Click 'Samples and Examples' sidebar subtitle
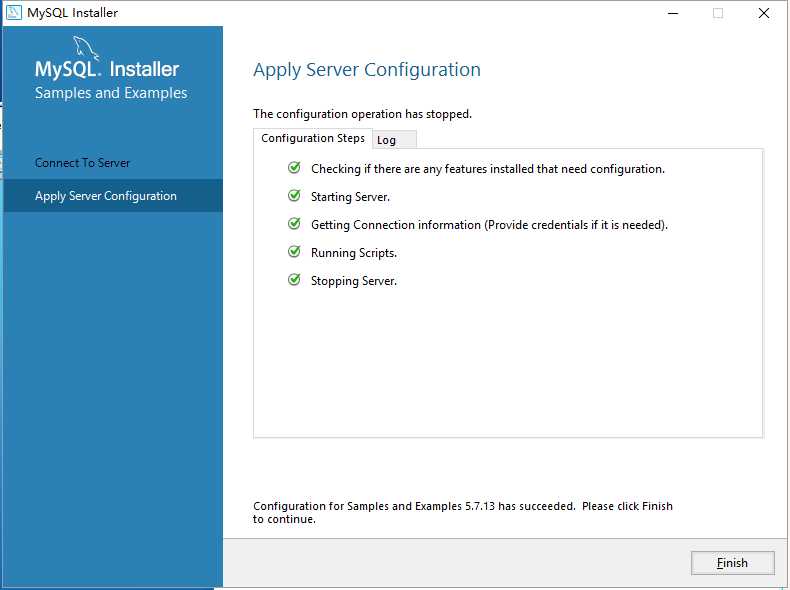790x590 pixels. point(111,93)
